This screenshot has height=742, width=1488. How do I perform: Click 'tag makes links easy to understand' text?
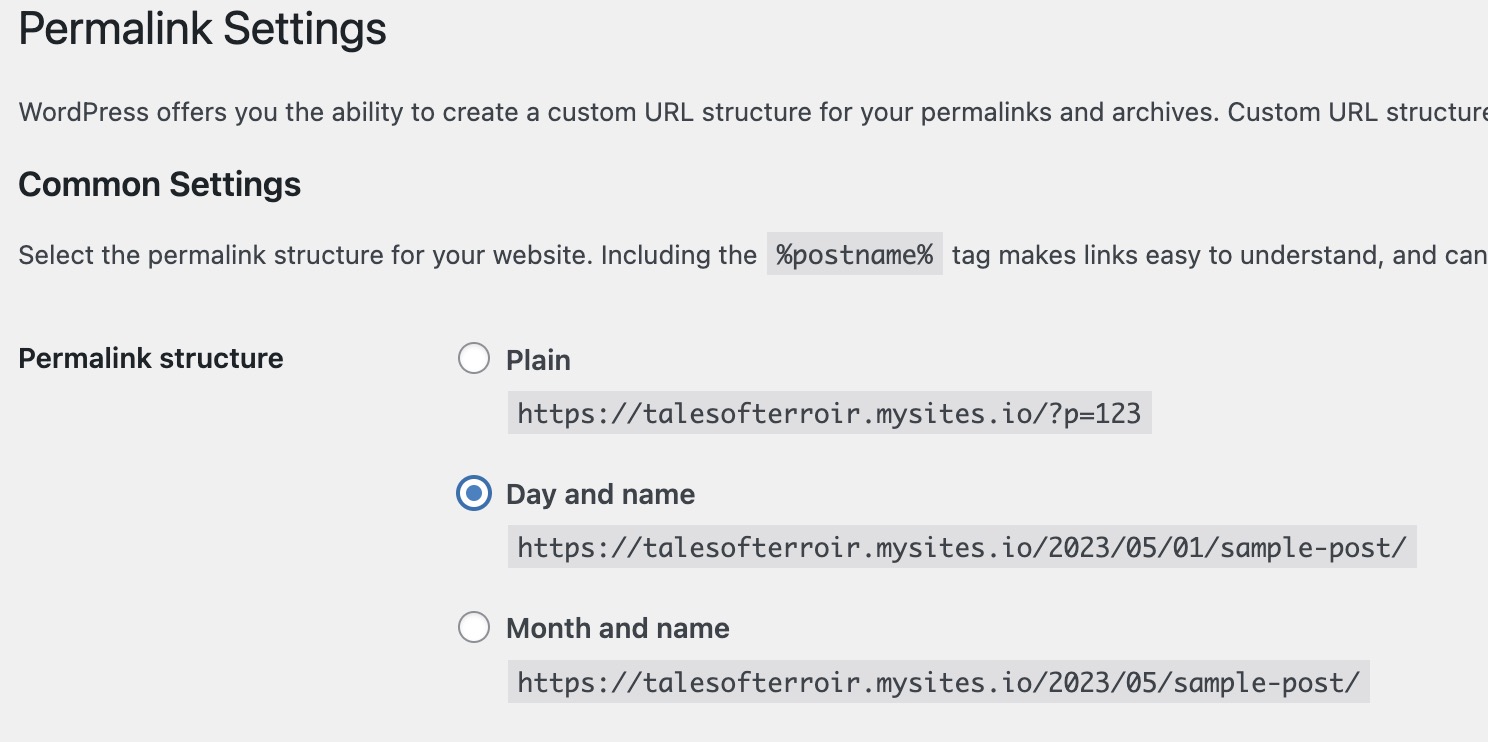(1165, 256)
